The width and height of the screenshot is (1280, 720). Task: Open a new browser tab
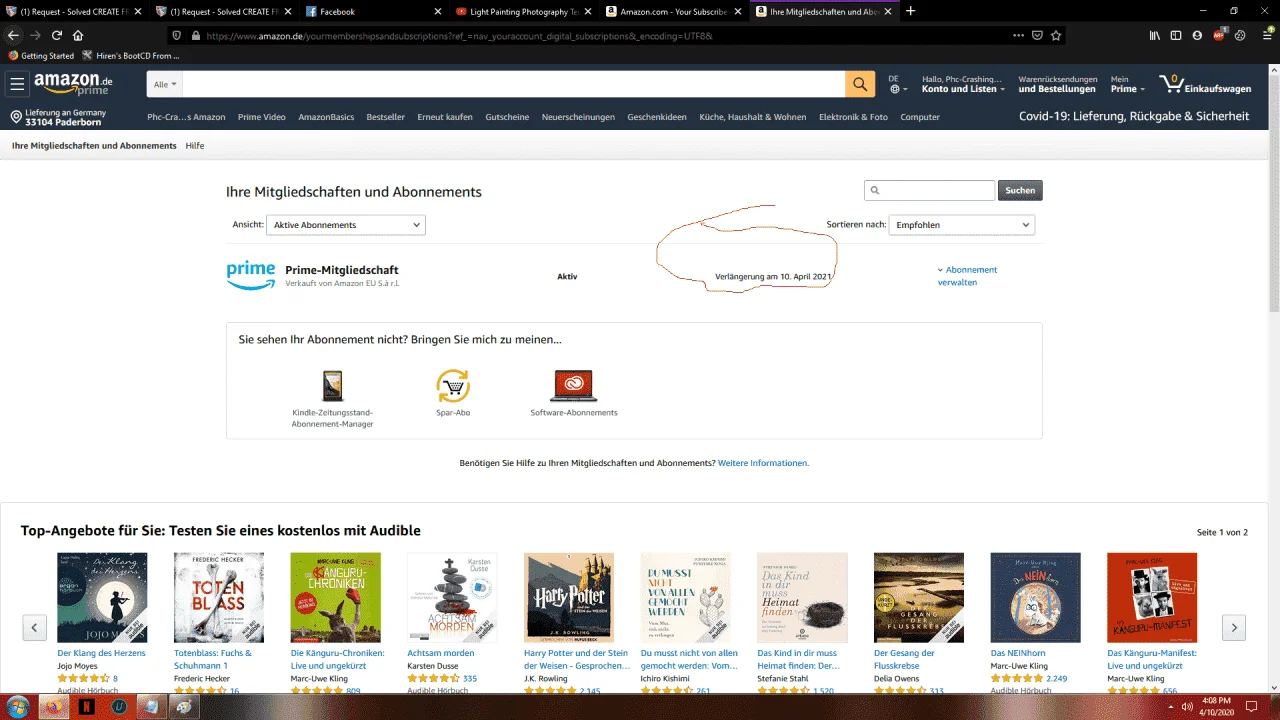point(910,11)
